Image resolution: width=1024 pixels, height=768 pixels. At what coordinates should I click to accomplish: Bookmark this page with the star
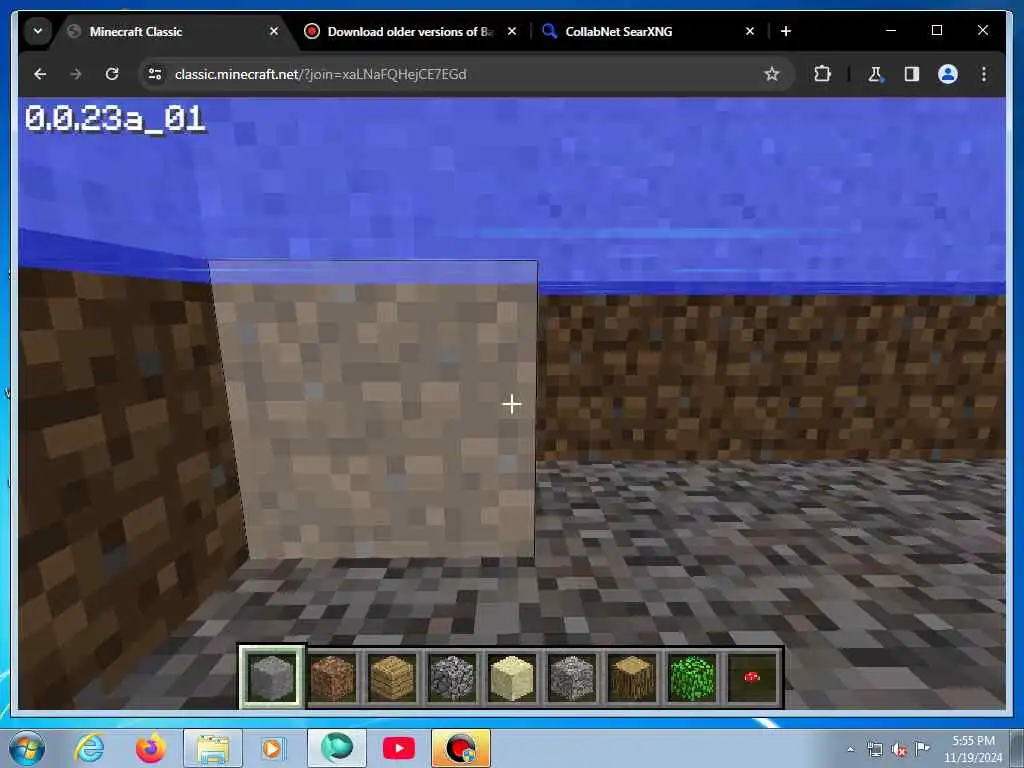tap(771, 74)
